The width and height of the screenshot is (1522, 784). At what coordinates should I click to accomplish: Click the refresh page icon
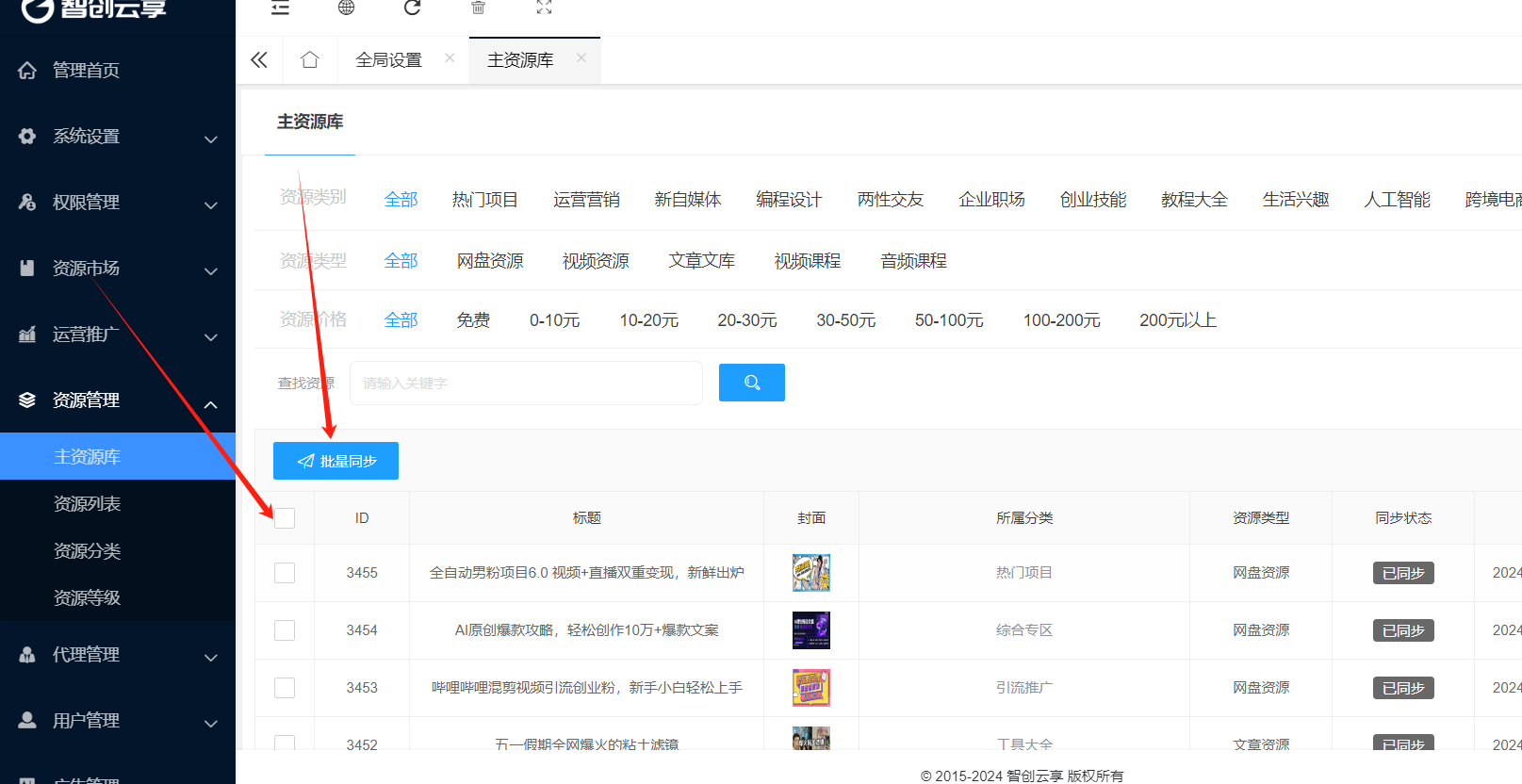412,8
